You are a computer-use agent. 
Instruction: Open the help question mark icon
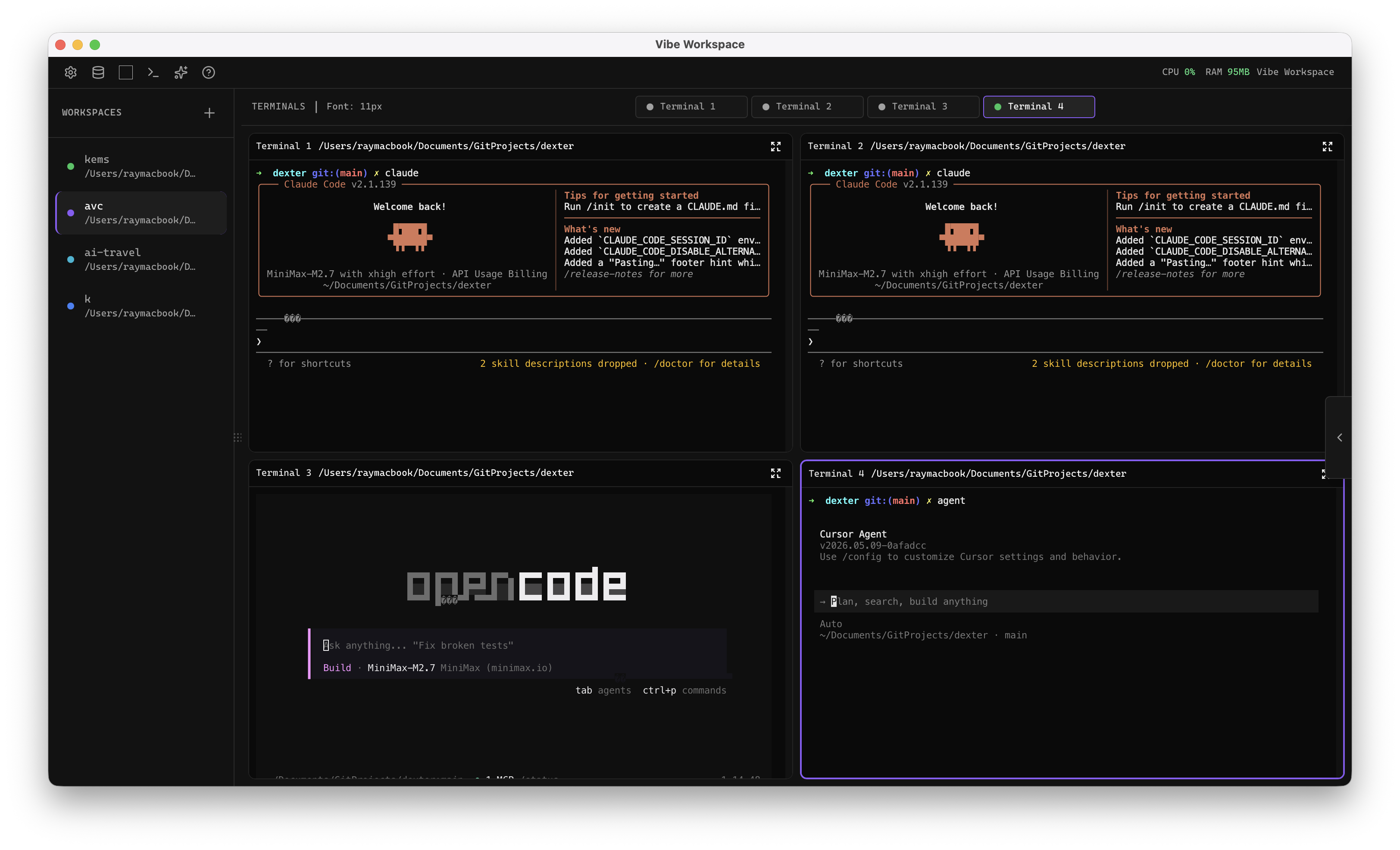click(209, 72)
